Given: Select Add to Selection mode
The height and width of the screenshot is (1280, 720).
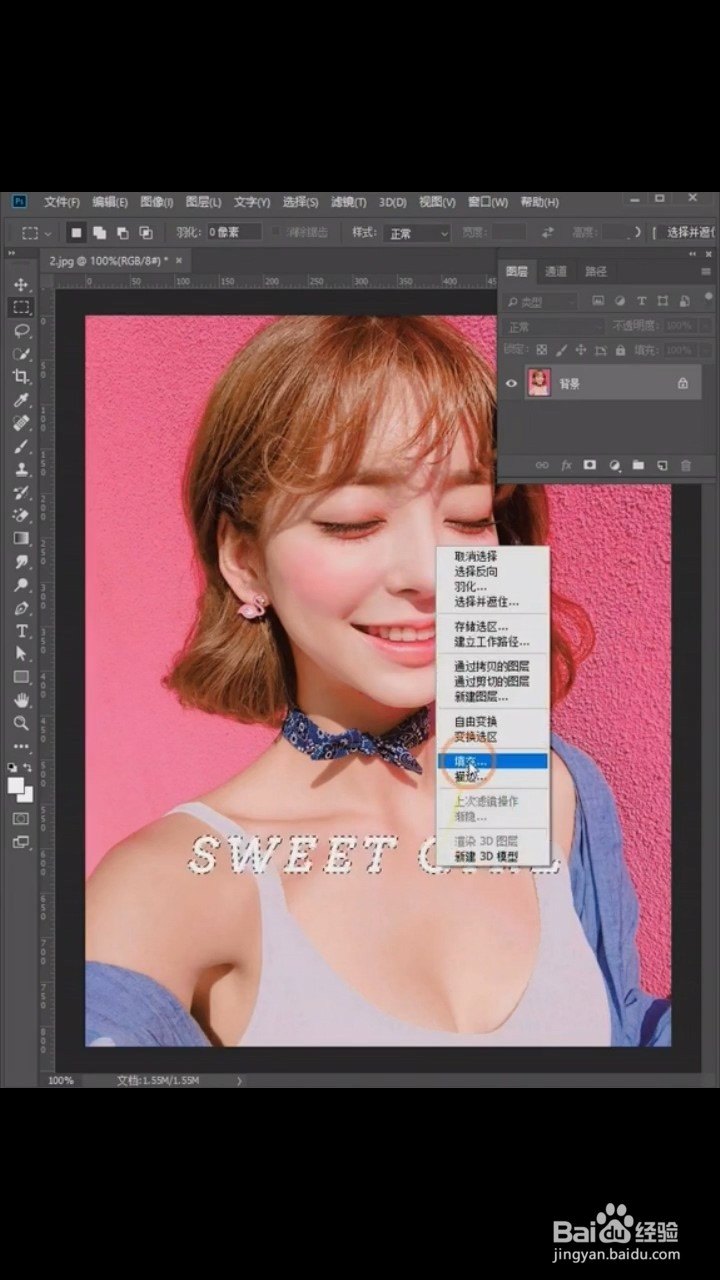Looking at the screenshot, I should 99,232.
